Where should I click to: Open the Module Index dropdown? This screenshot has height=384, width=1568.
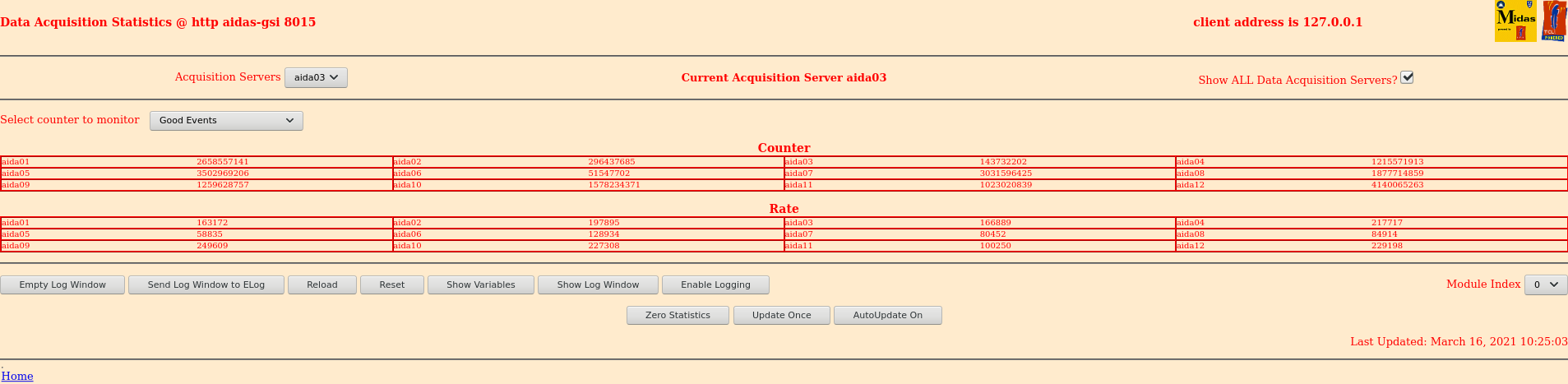tap(1546, 285)
